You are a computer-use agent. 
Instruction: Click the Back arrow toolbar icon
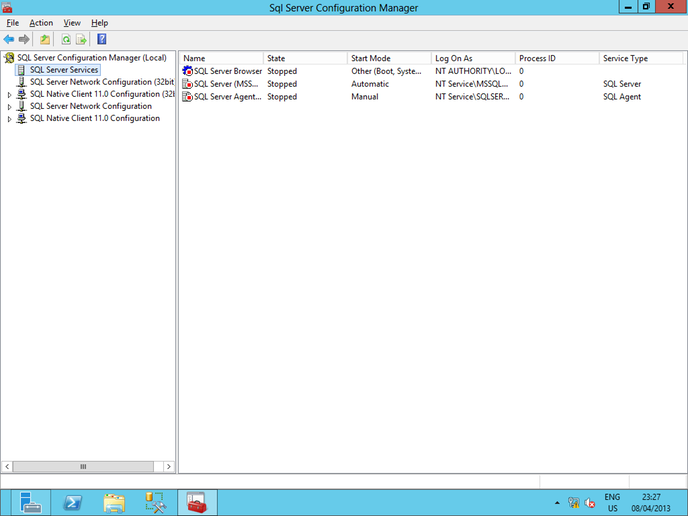pyautogui.click(x=9, y=39)
